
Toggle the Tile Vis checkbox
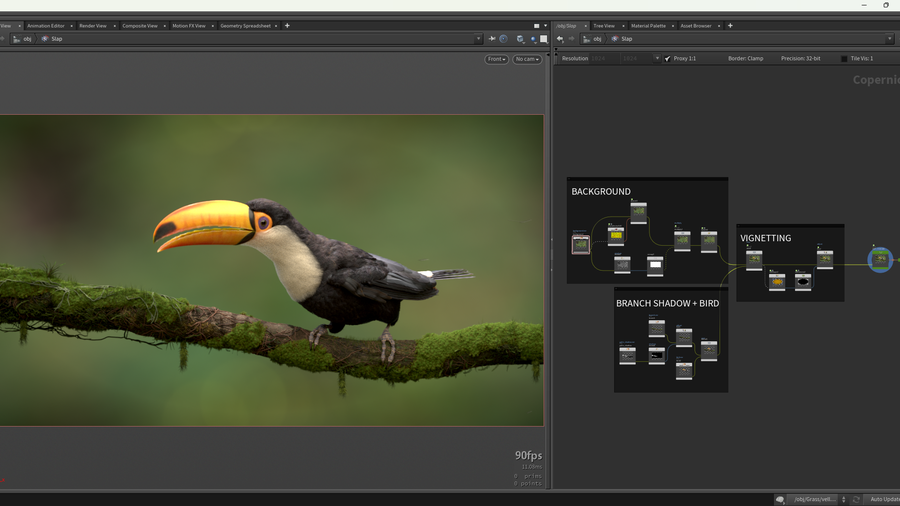point(844,59)
